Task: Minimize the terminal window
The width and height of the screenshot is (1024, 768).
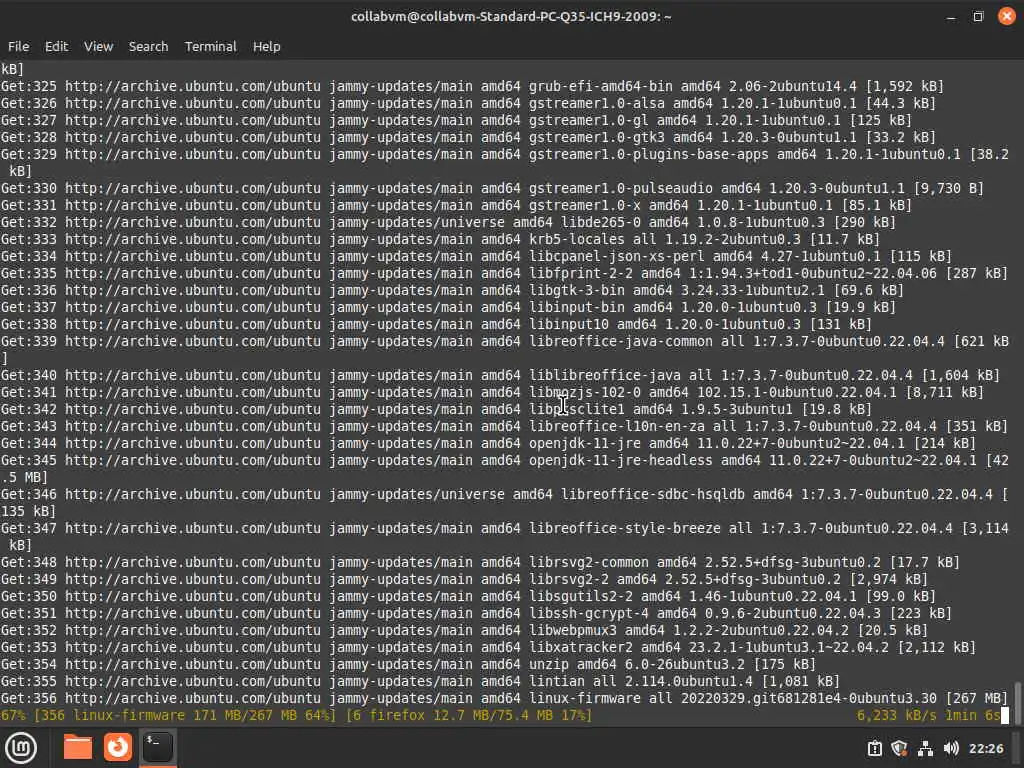Action: point(951,16)
